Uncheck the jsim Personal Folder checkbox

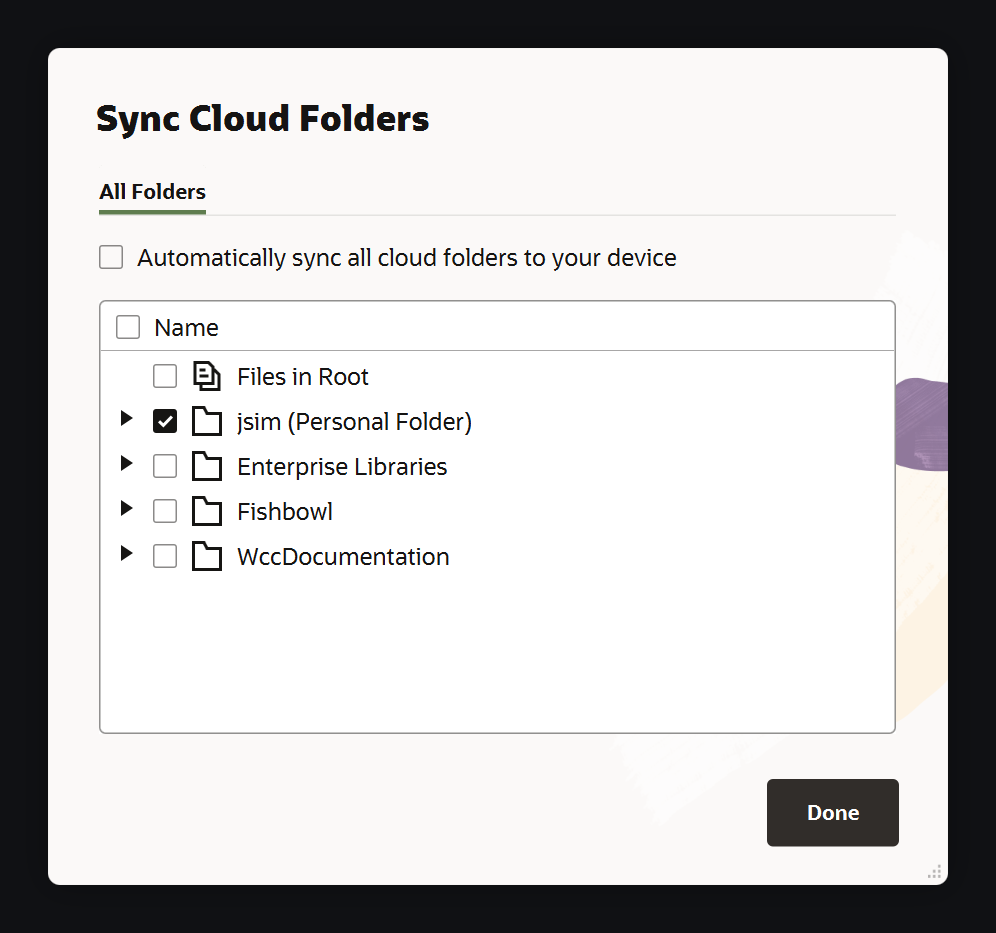point(165,421)
